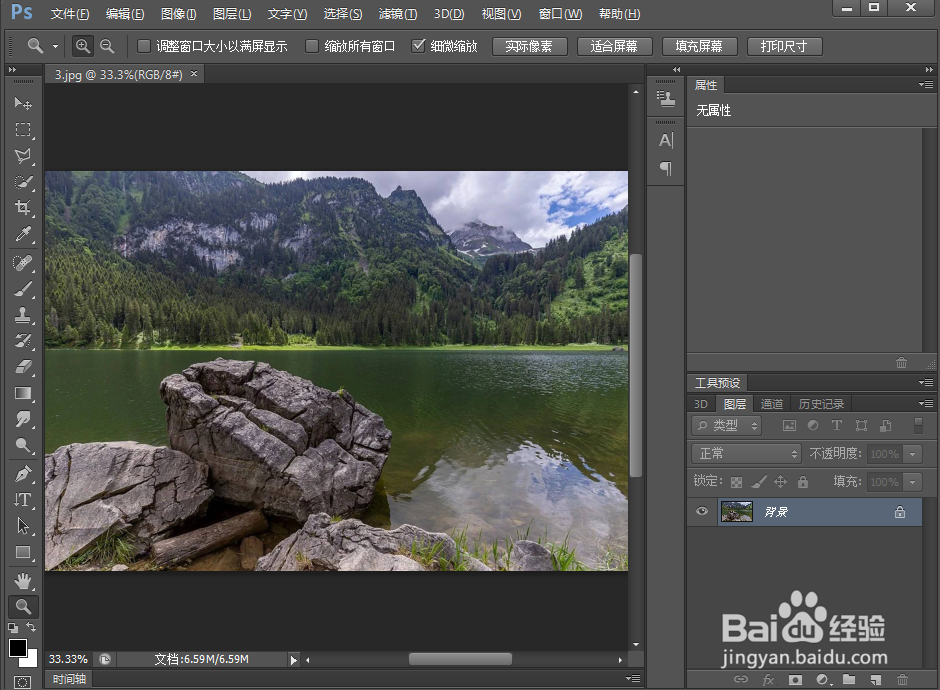Select the Gradient tool
This screenshot has width=940, height=690.
click(x=23, y=393)
